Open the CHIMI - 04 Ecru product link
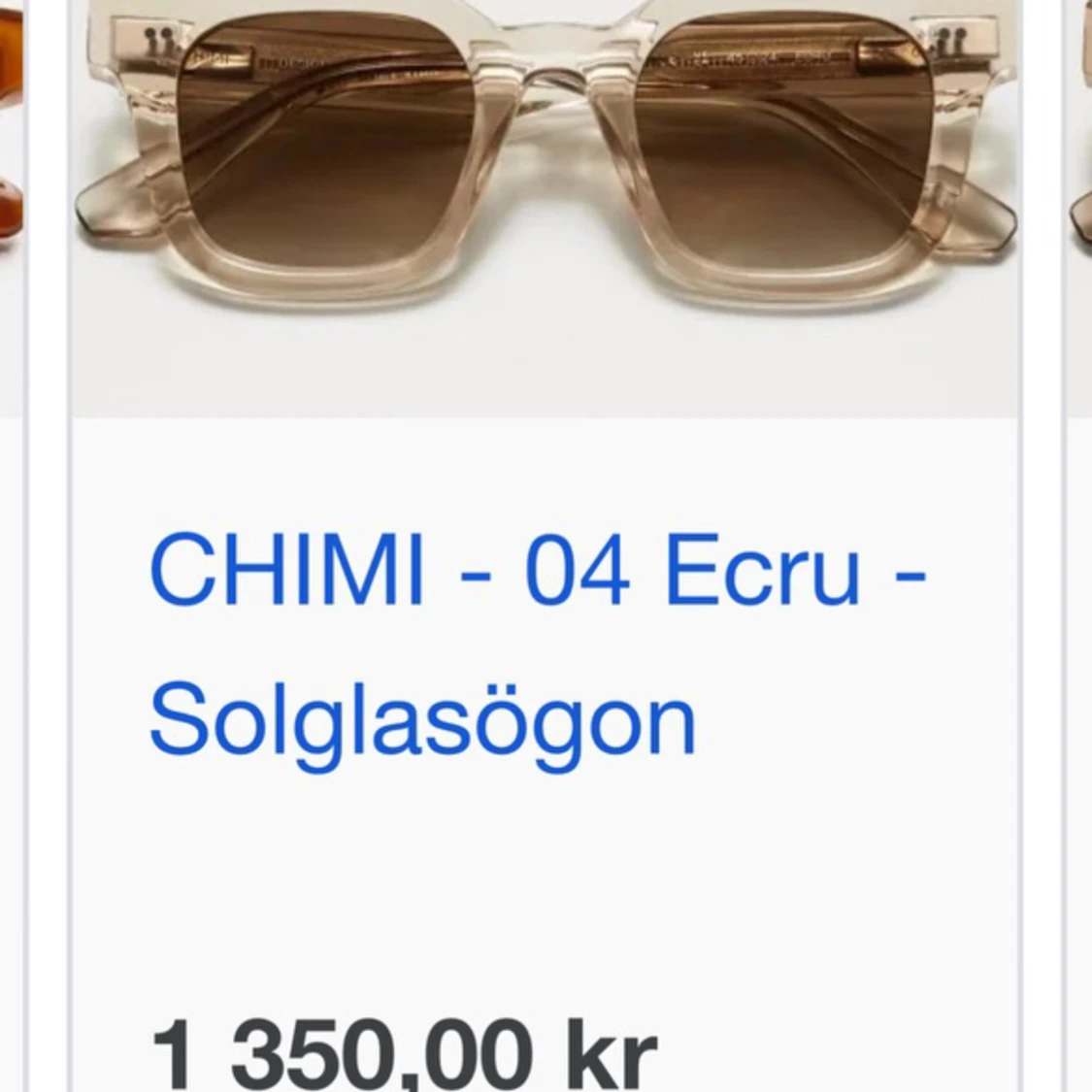 538,642
